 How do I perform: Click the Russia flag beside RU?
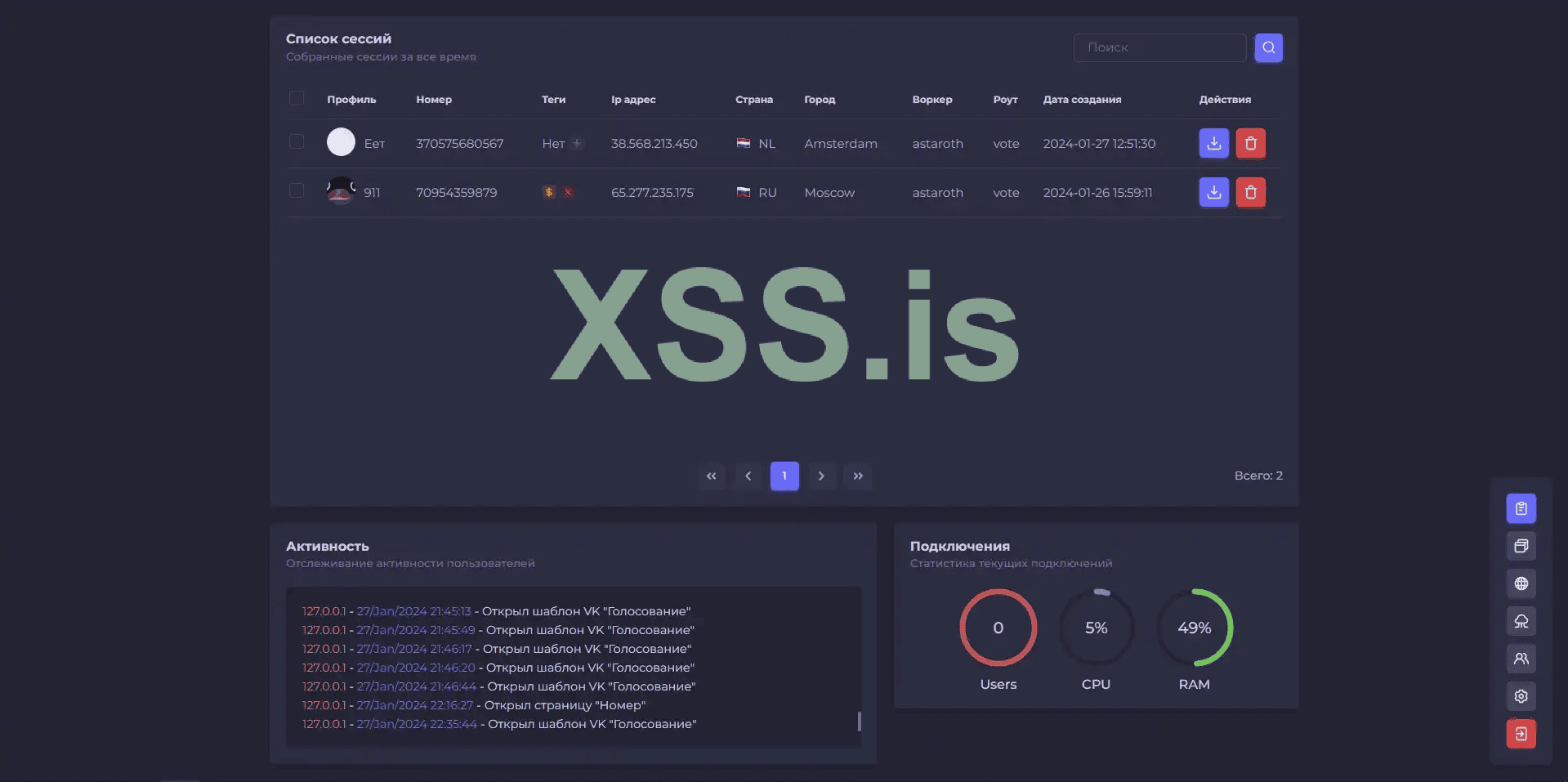tap(744, 192)
